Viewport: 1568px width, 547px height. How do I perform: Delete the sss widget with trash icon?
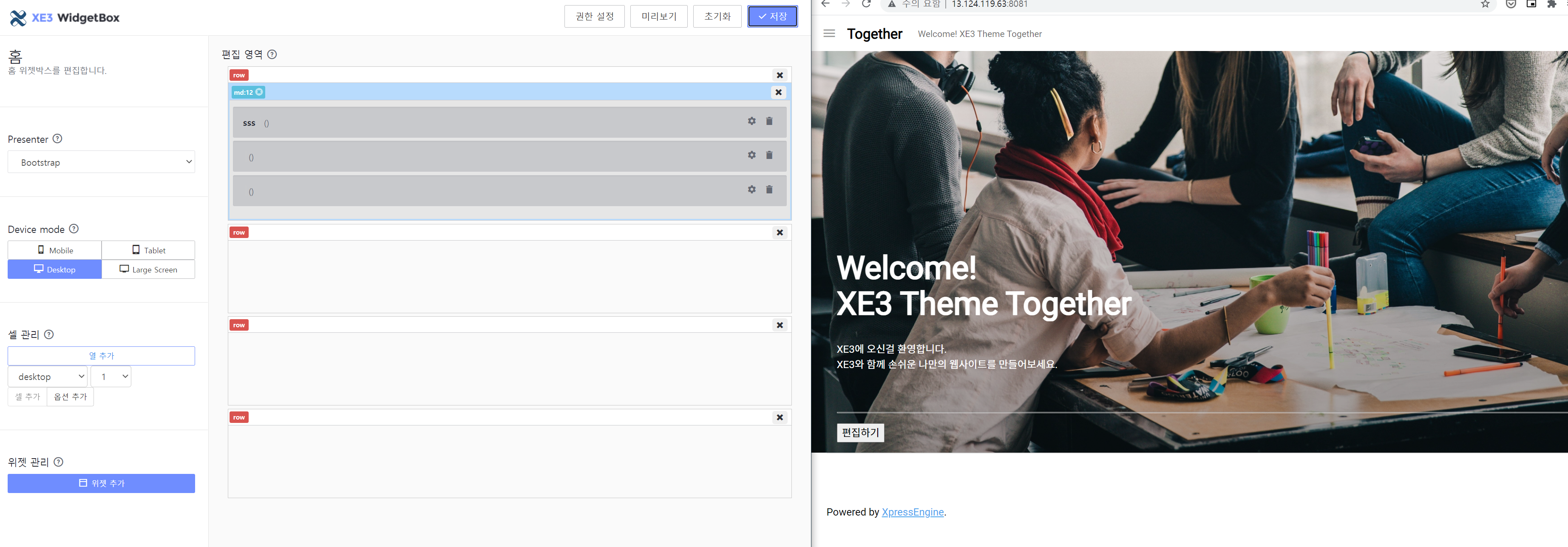click(x=769, y=121)
